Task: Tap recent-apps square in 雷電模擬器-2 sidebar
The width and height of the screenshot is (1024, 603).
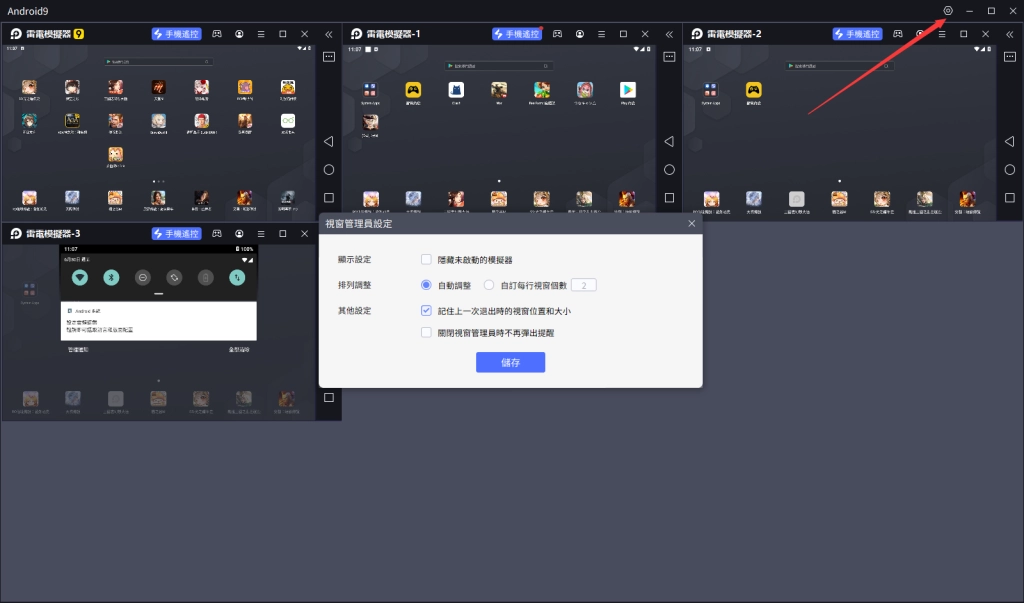Action: pos(1010,198)
